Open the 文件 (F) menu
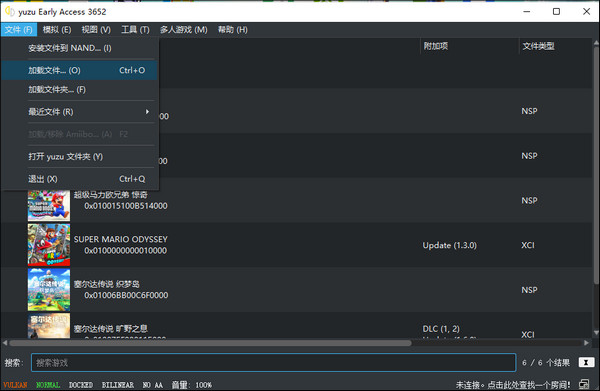This screenshot has height=391, width=600. pyautogui.click(x=19, y=29)
